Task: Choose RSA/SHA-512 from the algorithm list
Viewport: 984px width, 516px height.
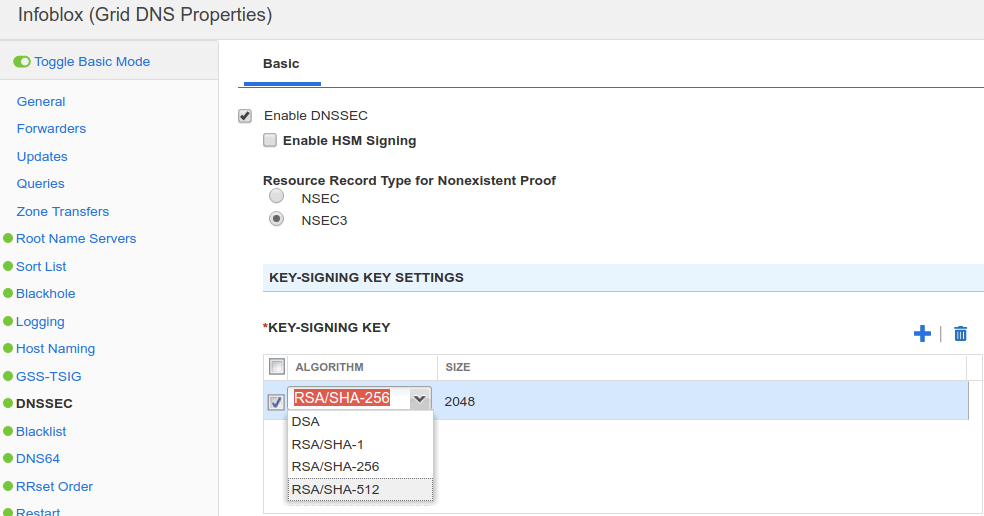Action: pos(335,489)
